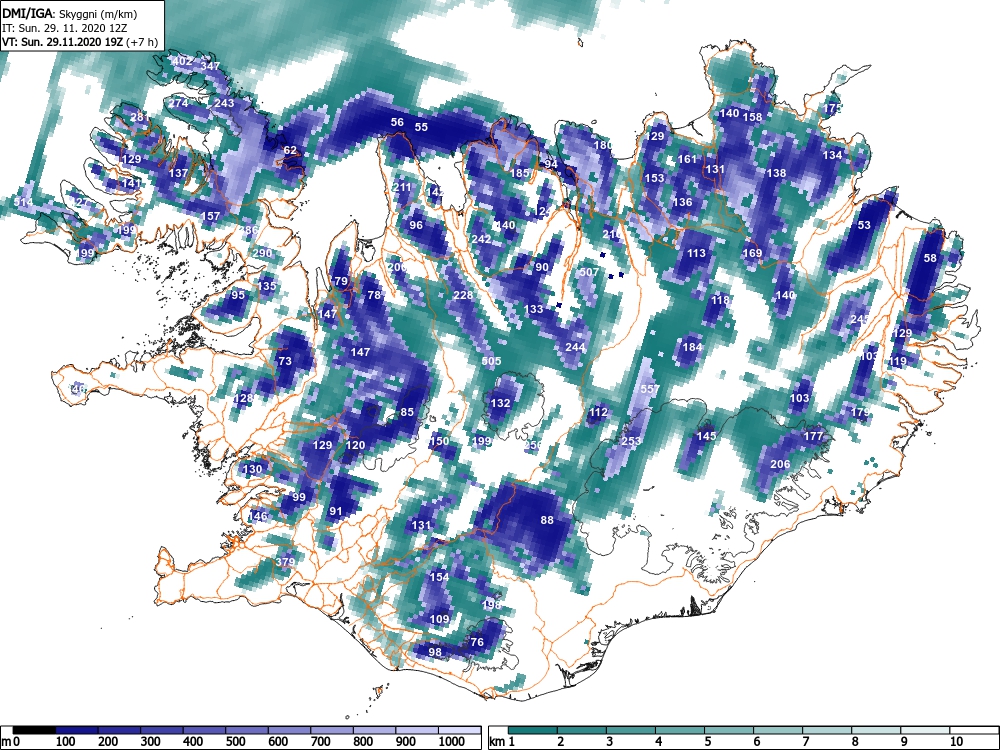Click the '228' visibility value
This screenshot has height=750, width=1000.
tap(463, 295)
